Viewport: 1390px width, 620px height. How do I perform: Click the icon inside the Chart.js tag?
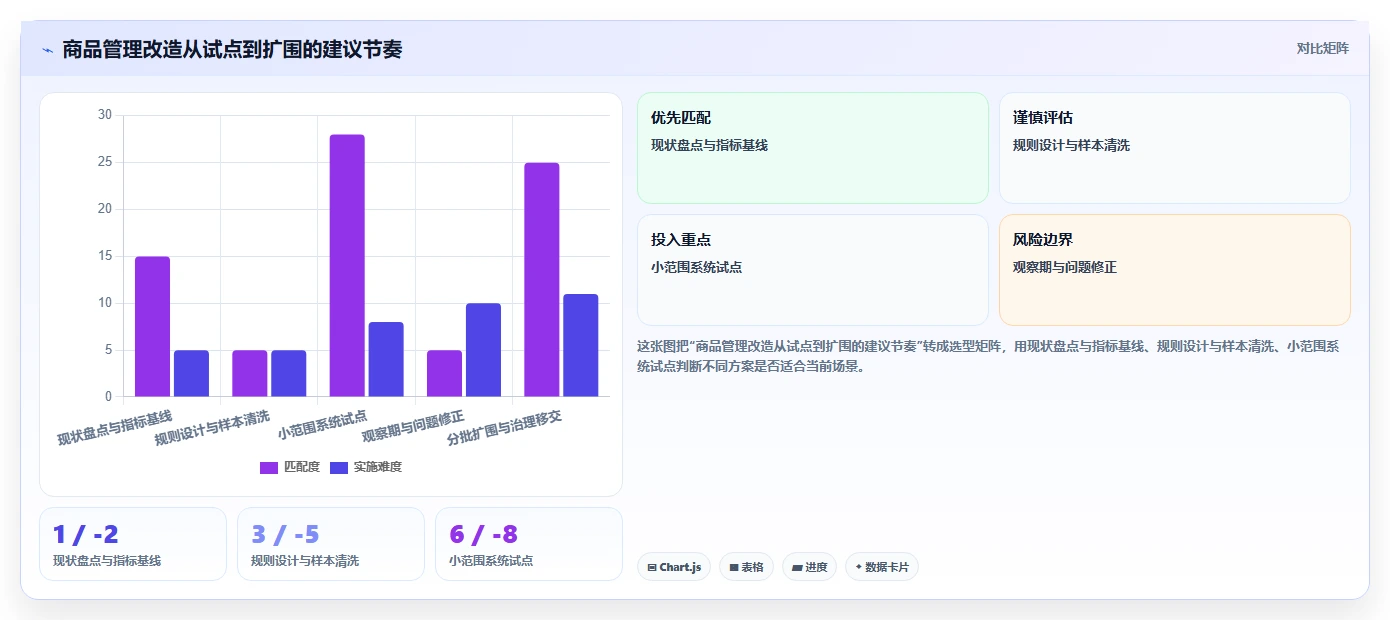652,567
